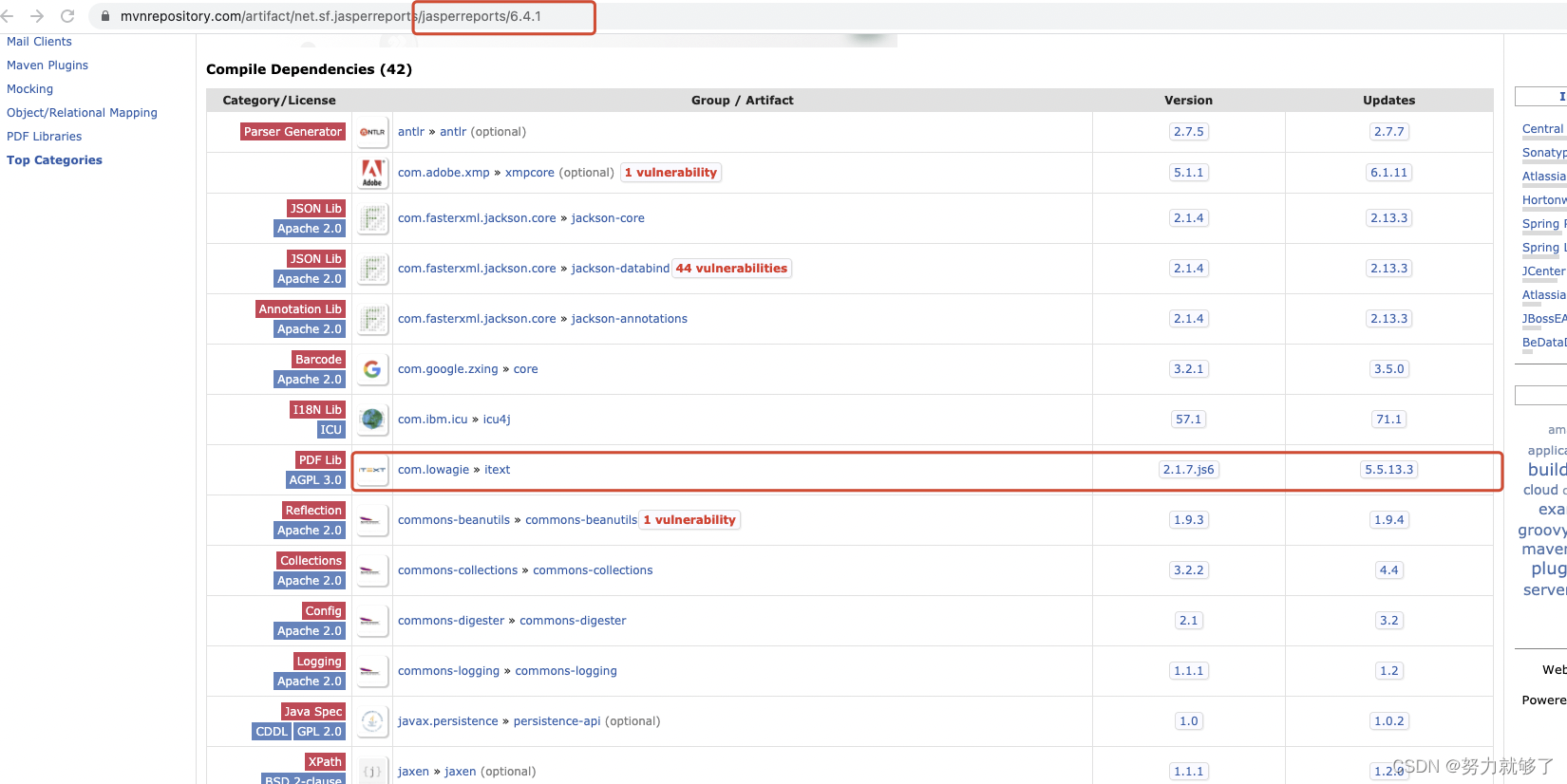Screen dimensions: 1567x784
Task: Open the jackson-core artifact link
Action: 608,218
